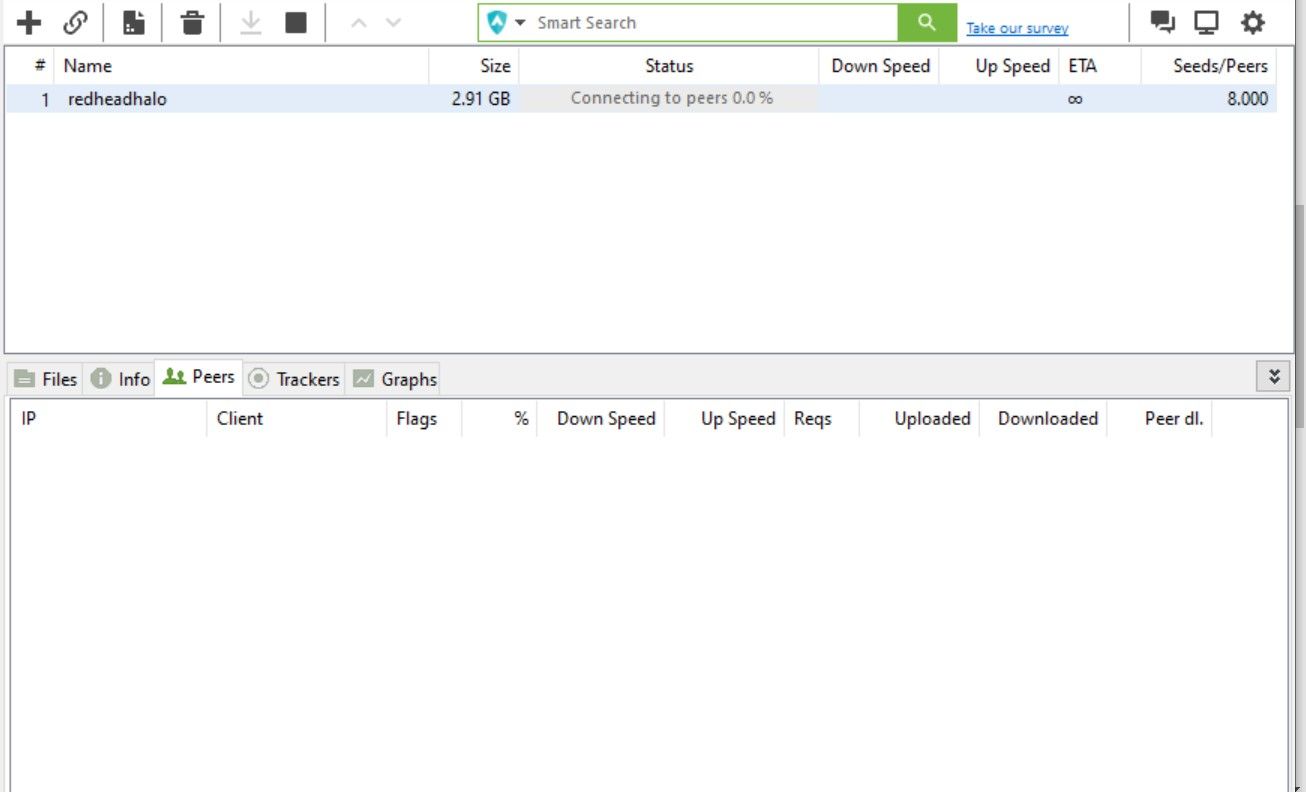Collapse the lower details panel
This screenshot has width=1306, height=792.
1273,376
